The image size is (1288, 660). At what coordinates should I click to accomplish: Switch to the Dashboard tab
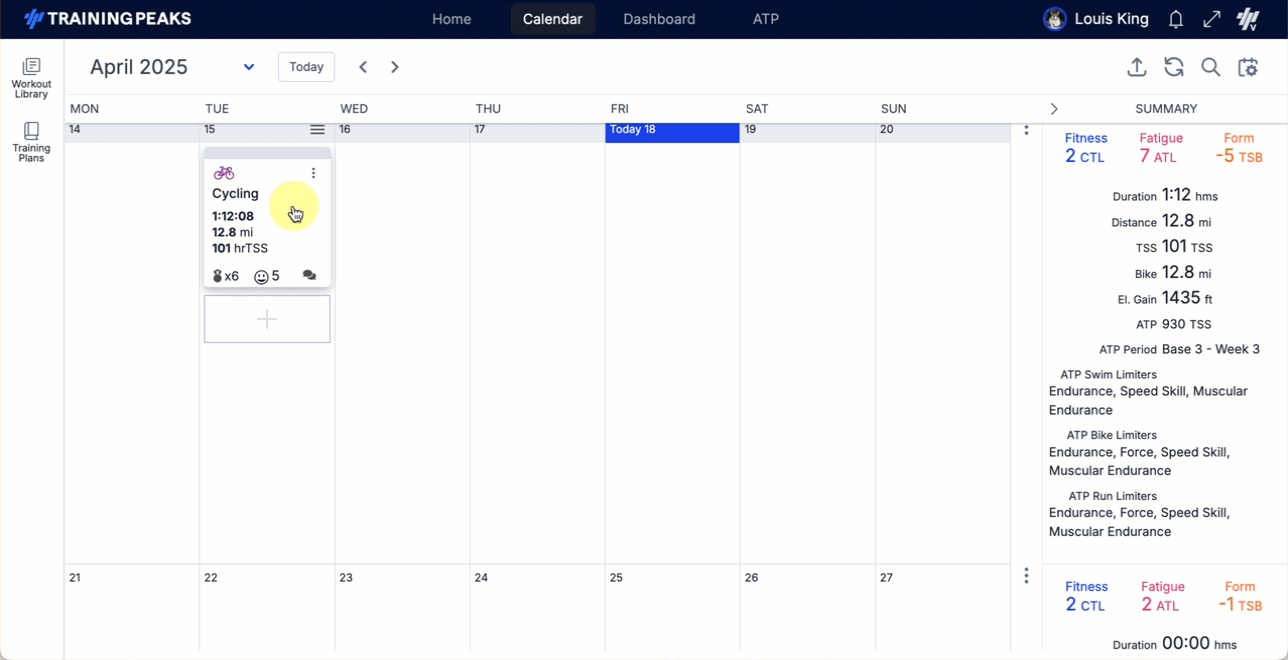tap(658, 19)
